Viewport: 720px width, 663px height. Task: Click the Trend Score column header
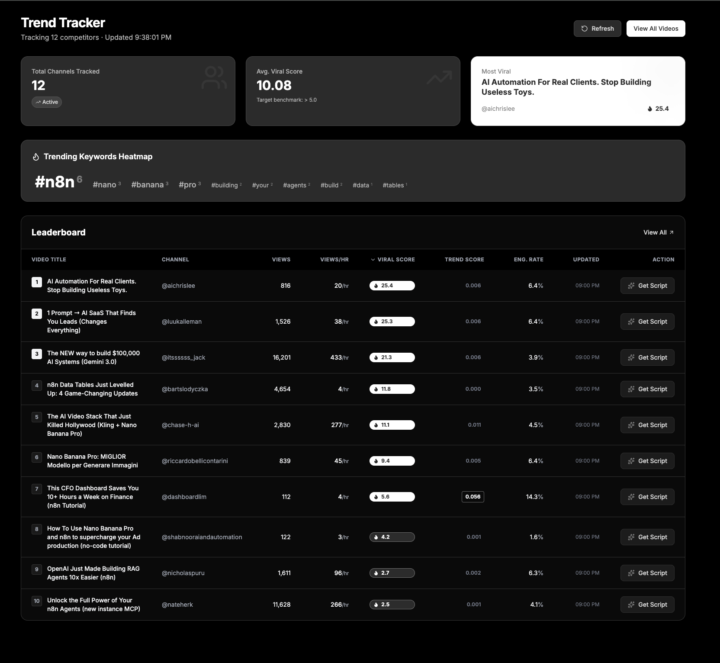coord(464,259)
